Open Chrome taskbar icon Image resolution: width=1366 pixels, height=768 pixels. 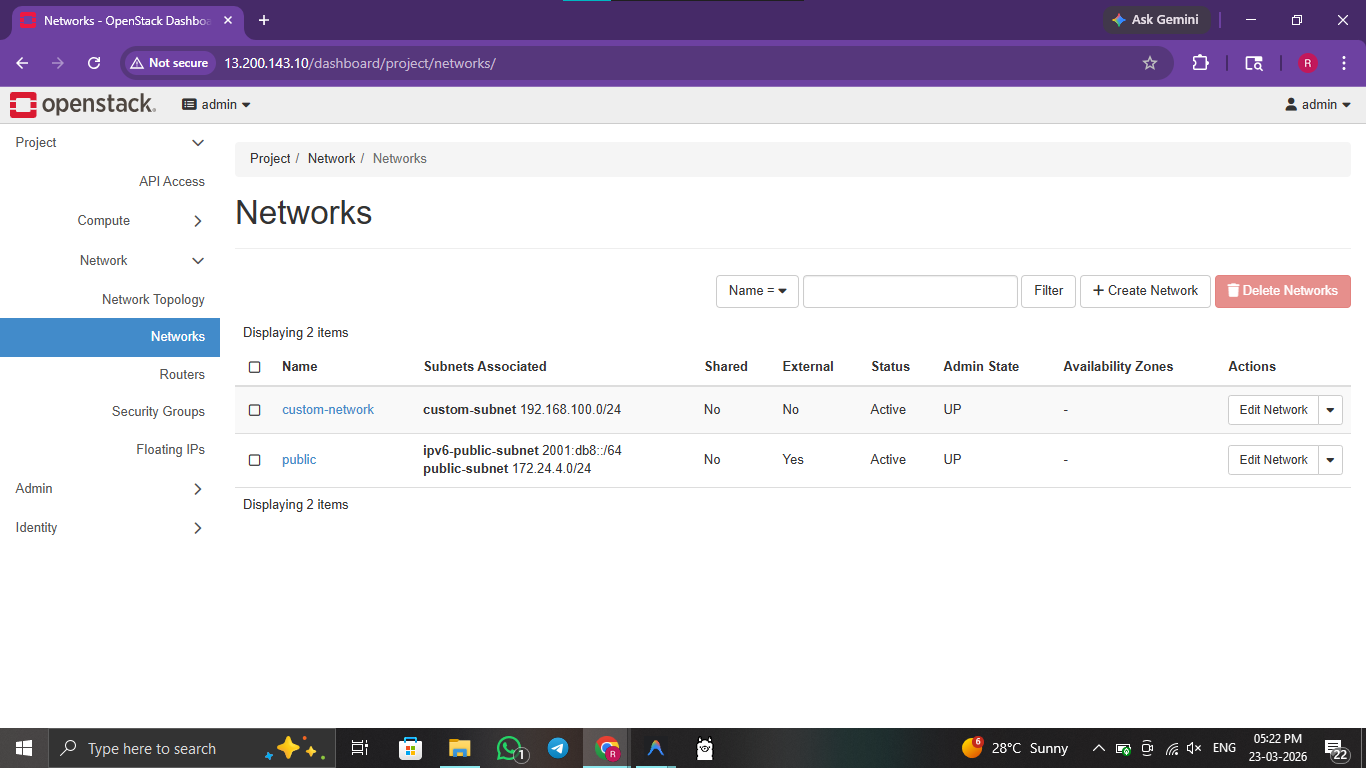[x=607, y=748]
